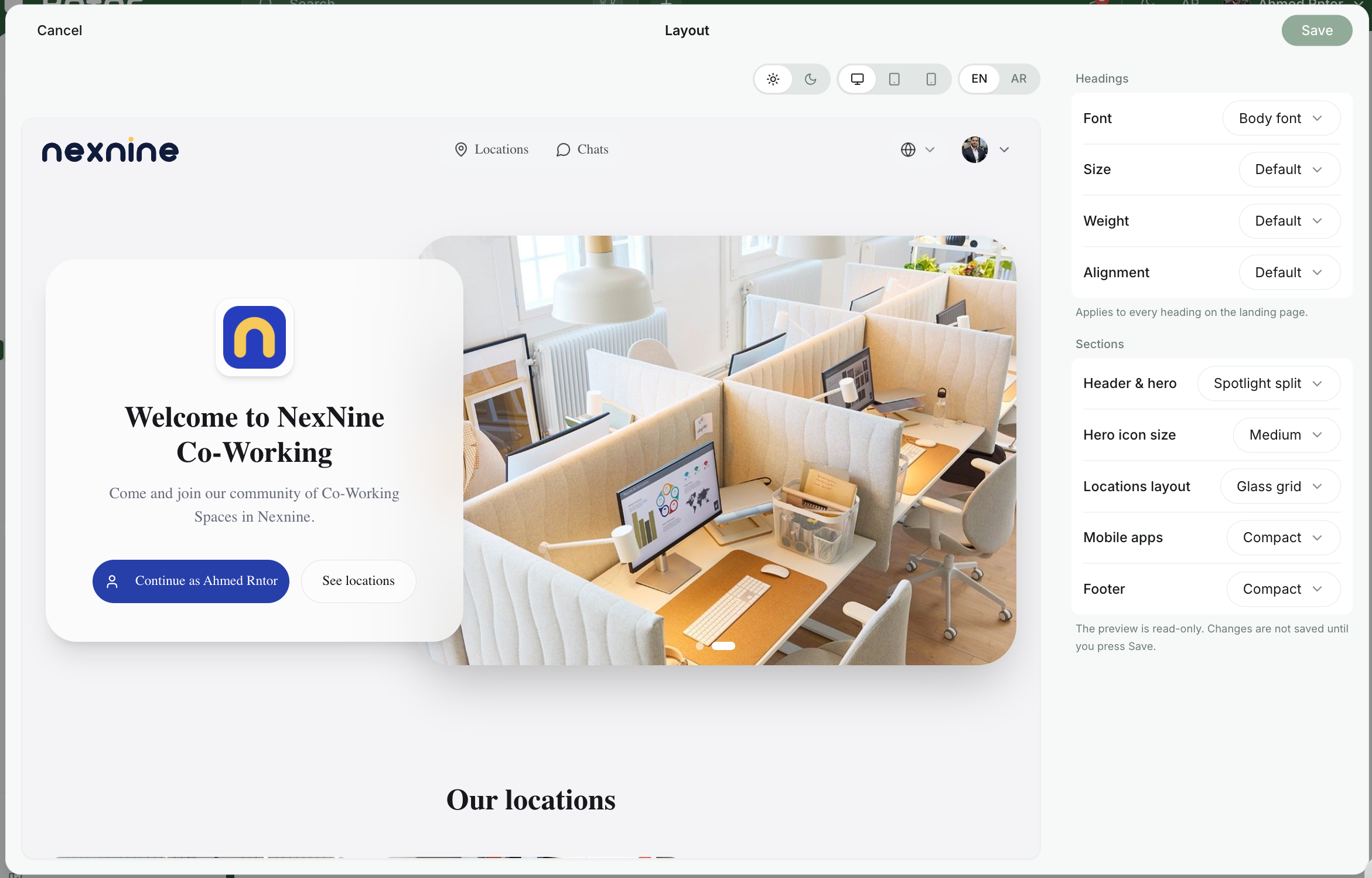Click the nexnine logo in preview header
The height and width of the screenshot is (878, 1372).
(x=110, y=150)
